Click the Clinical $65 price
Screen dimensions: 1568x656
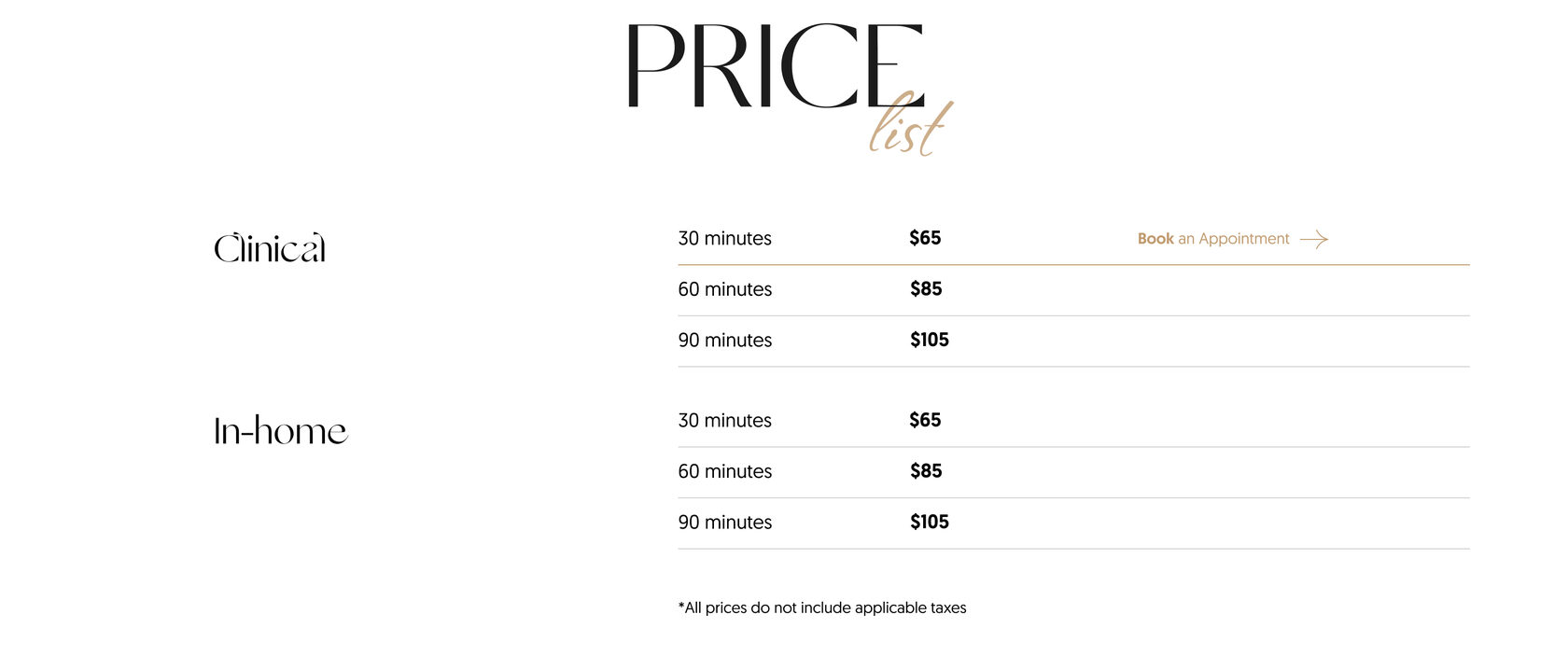[925, 238]
